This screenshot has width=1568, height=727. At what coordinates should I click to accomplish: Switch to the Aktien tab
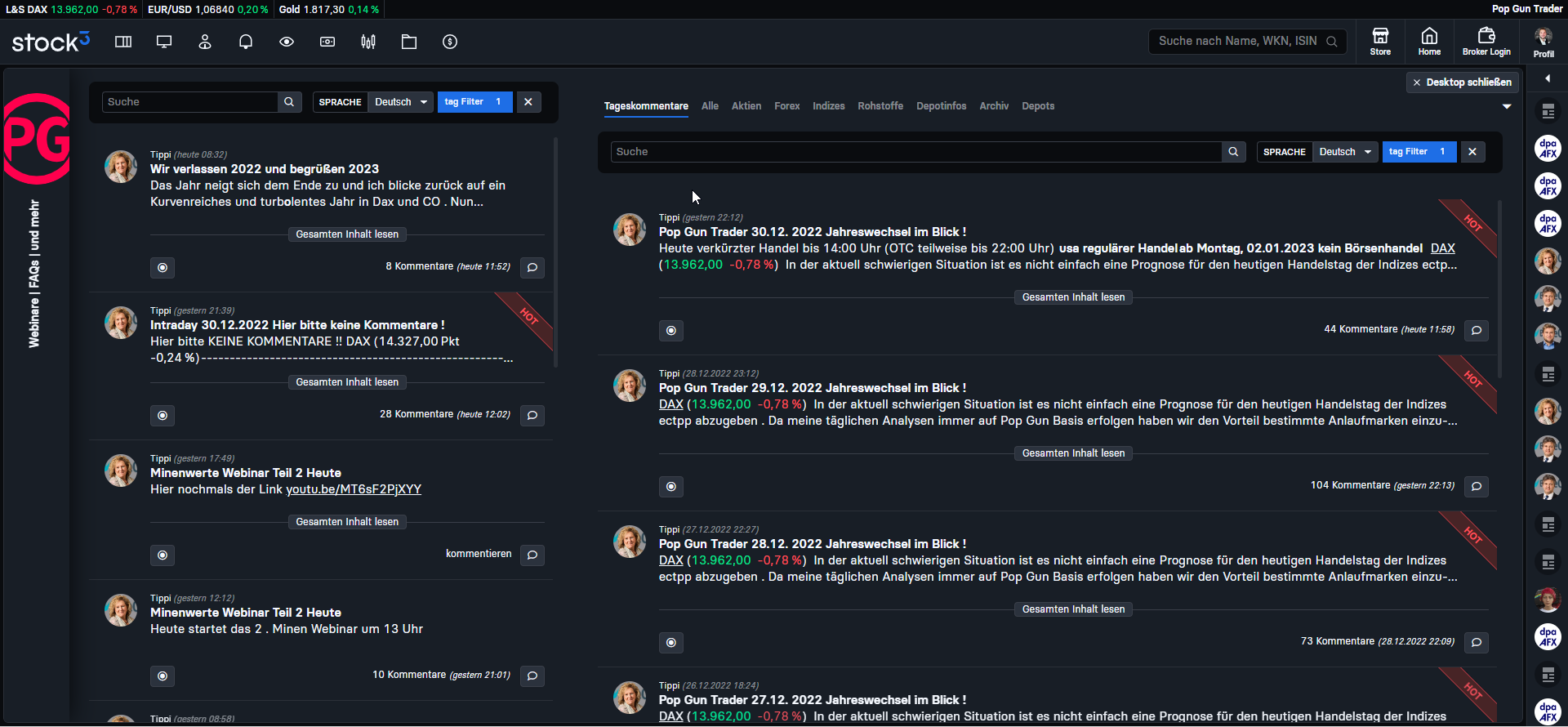tap(746, 106)
